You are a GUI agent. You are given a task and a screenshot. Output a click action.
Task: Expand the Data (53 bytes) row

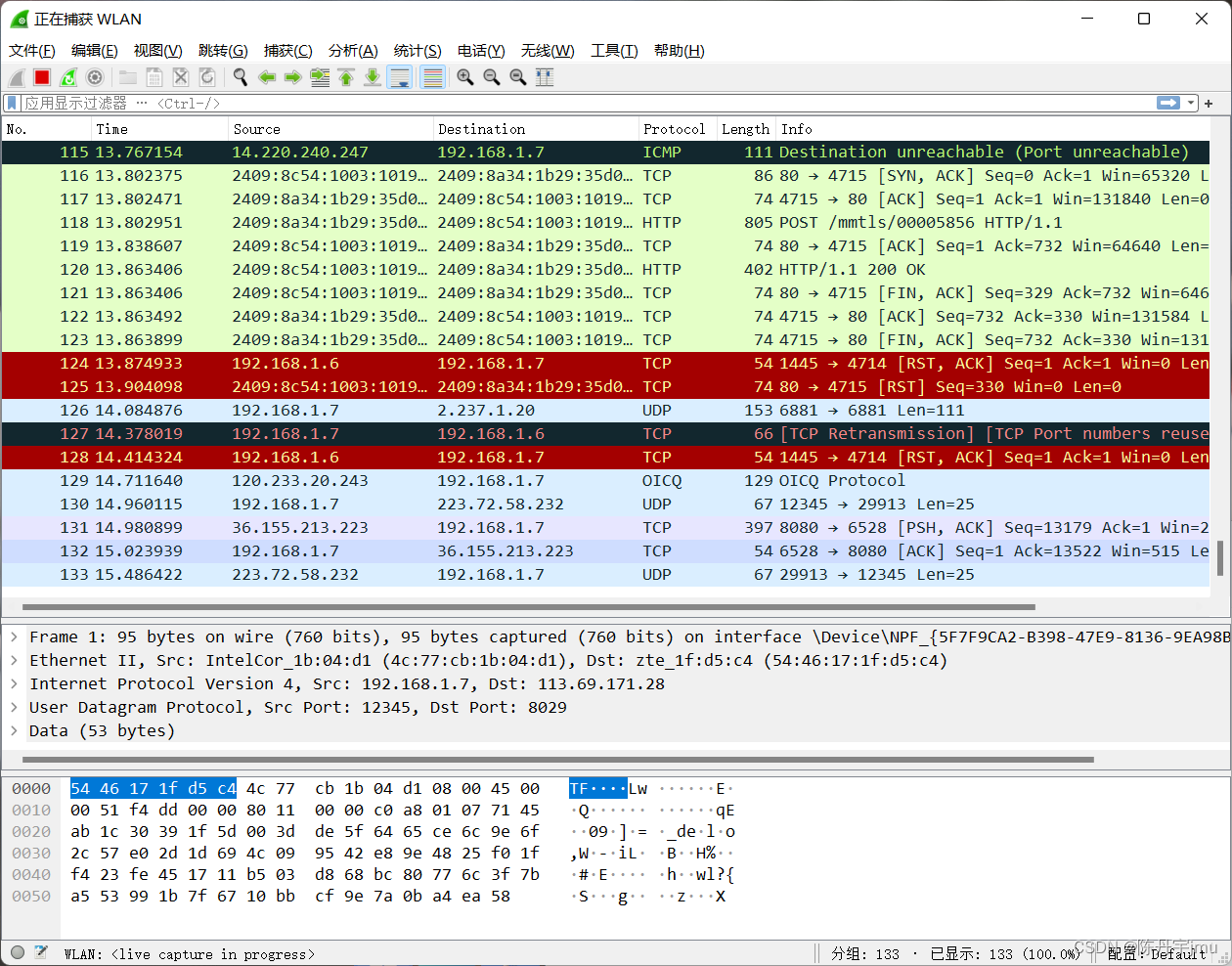point(14,731)
